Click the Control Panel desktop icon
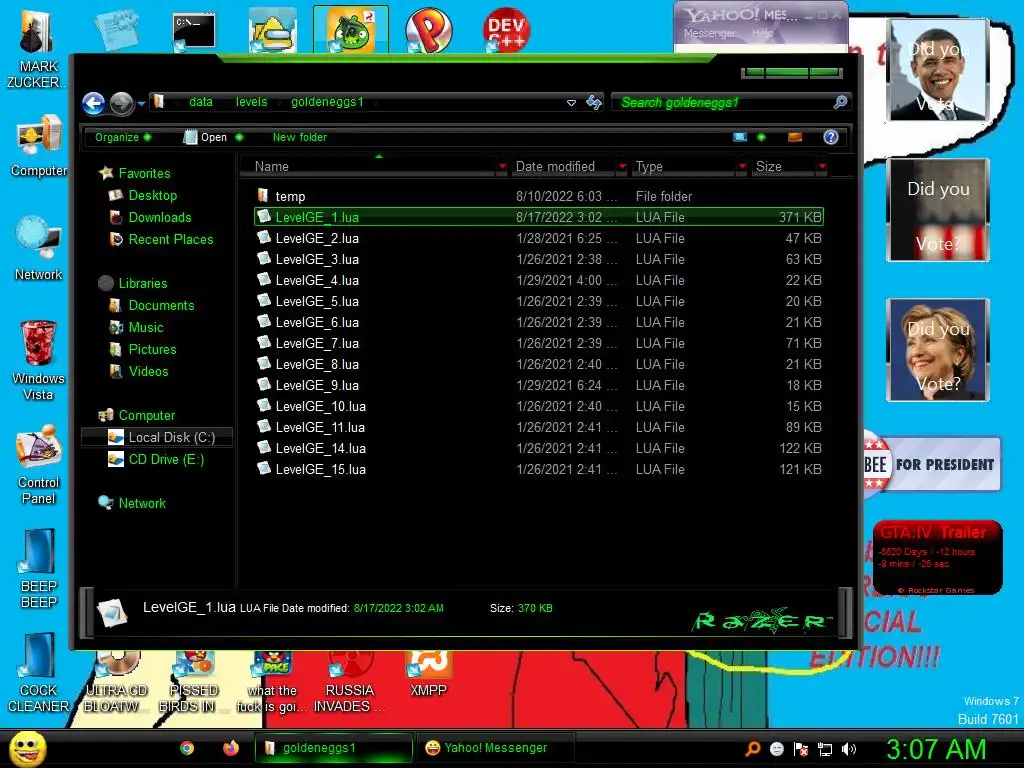This screenshot has height=768, width=1024. coord(39,465)
